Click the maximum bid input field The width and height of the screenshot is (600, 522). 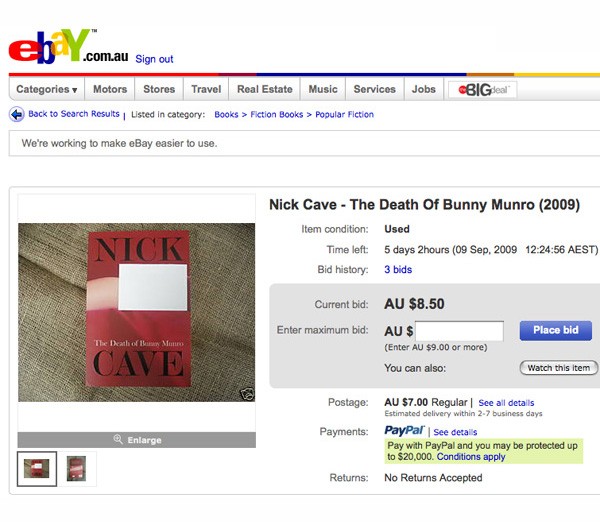pyautogui.click(x=459, y=331)
